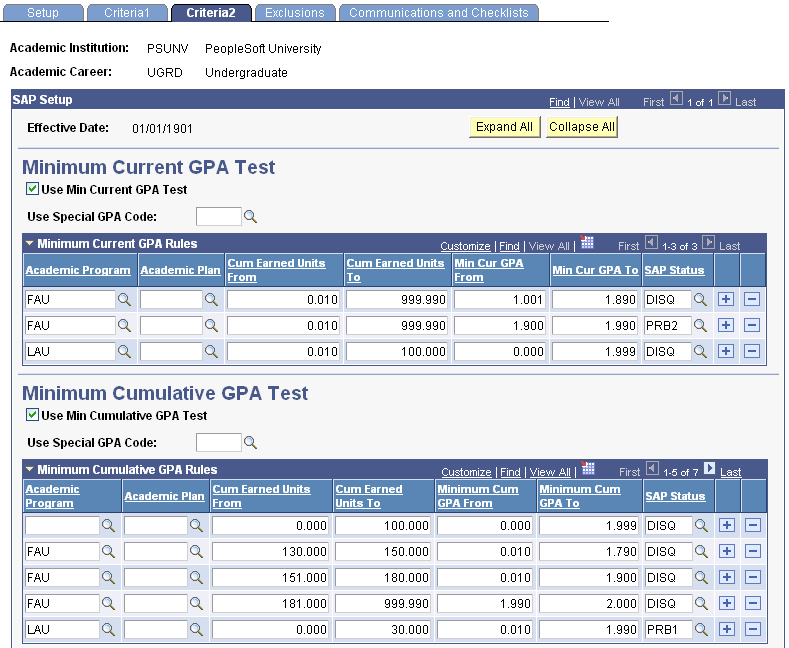Add row after blank-program cumulative rule

point(727,526)
